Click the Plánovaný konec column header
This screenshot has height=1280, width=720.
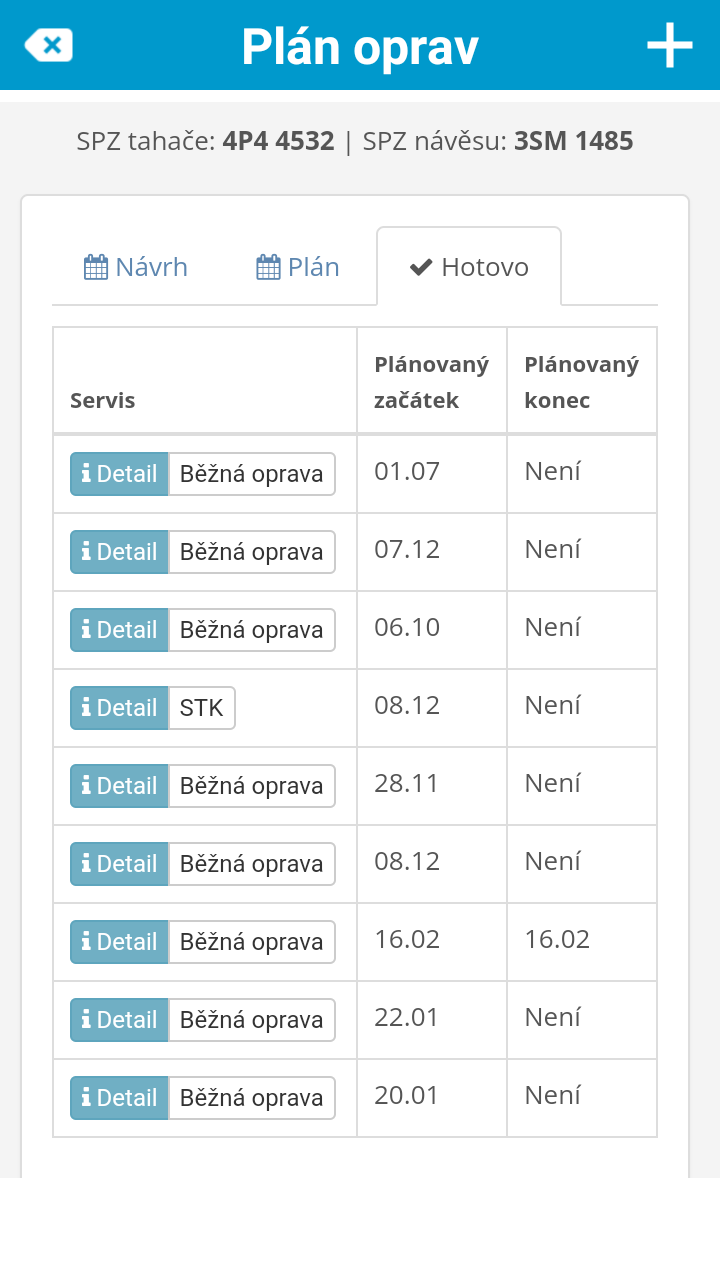coord(581,382)
